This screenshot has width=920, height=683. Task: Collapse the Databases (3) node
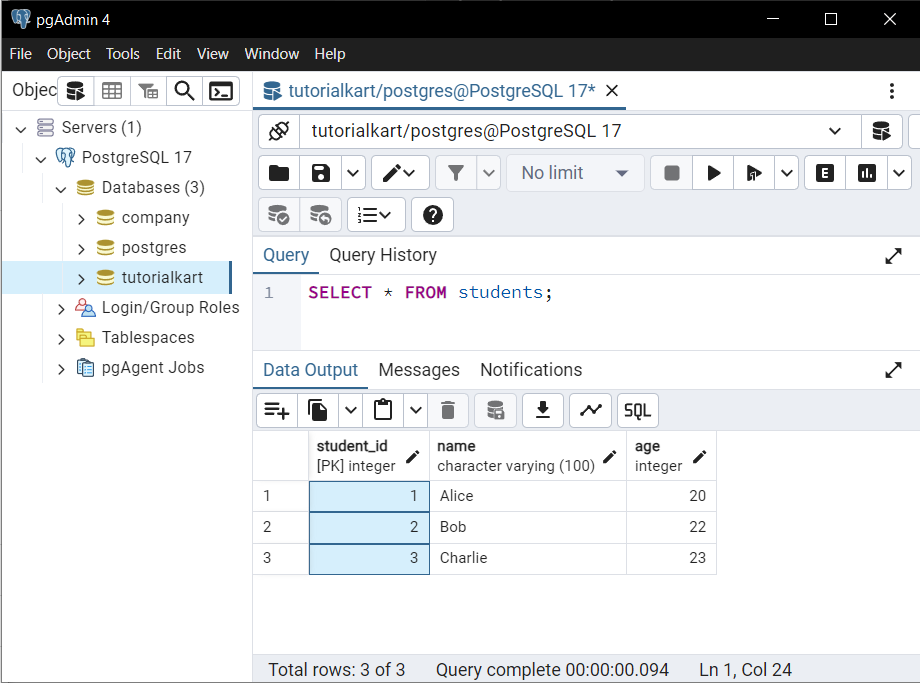(x=61, y=188)
